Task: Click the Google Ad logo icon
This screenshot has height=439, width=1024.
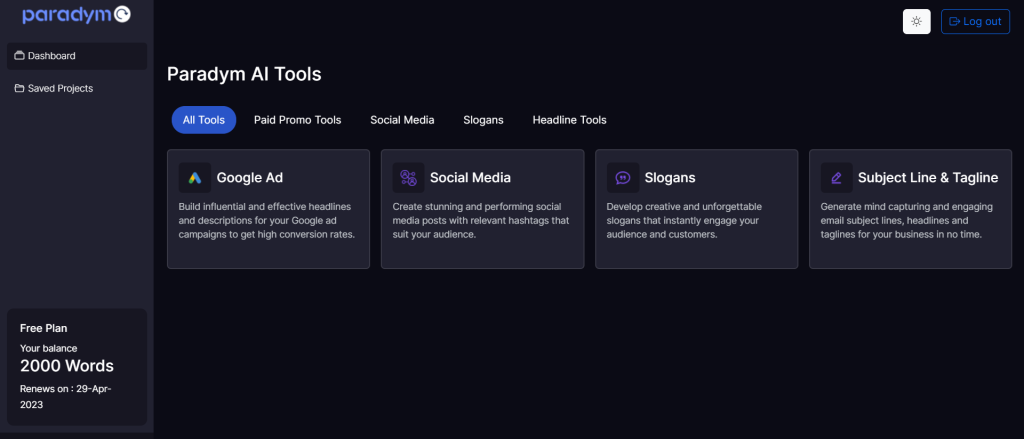Action: [195, 178]
